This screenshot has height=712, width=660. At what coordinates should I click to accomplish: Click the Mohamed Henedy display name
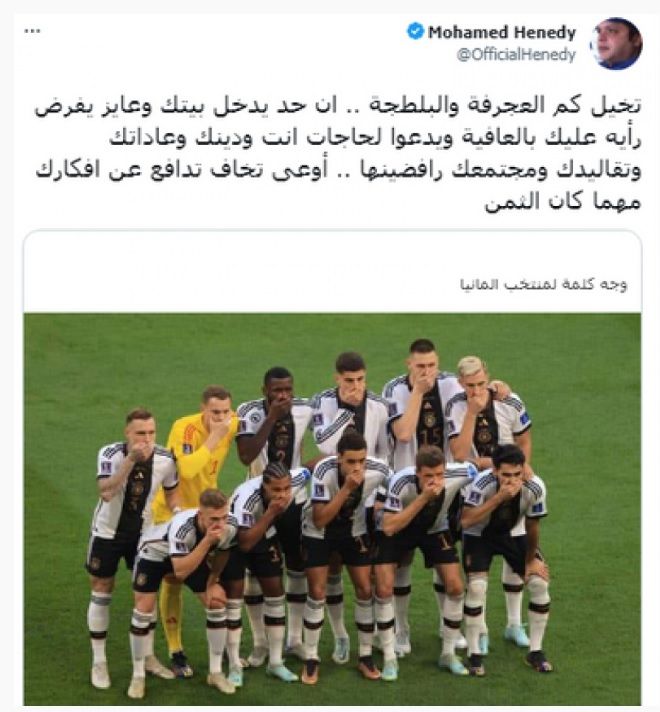[x=502, y=32]
